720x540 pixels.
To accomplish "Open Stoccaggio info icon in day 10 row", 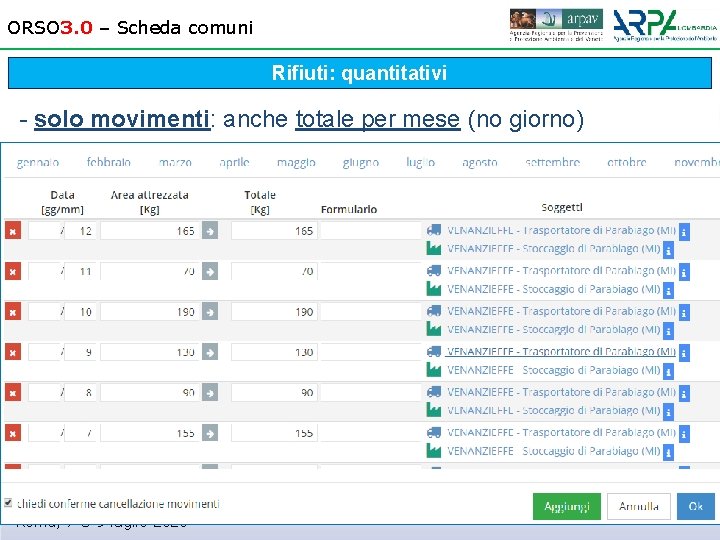I will (x=669, y=331).
